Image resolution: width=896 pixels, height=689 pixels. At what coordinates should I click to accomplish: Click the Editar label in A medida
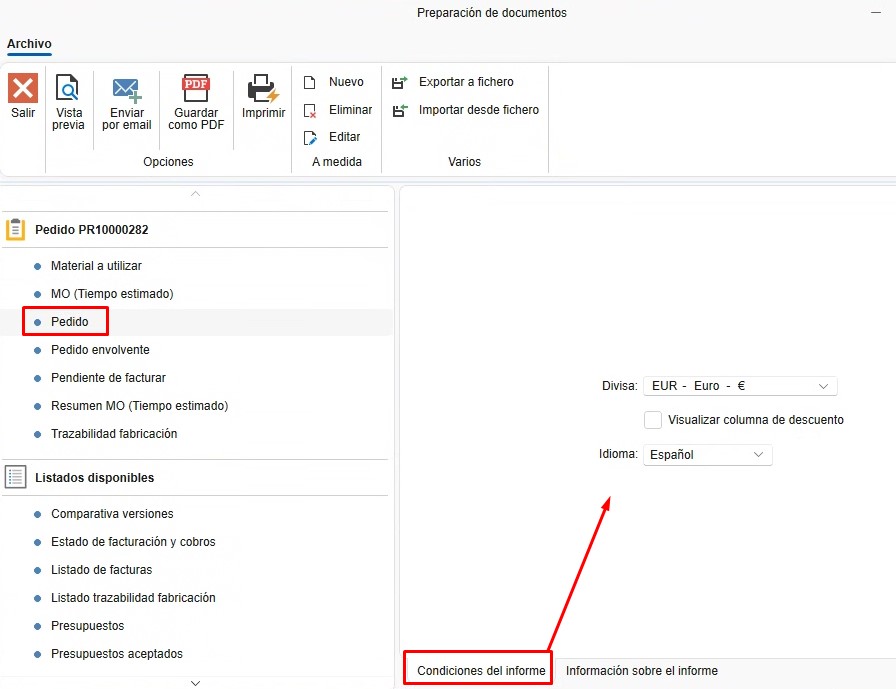(x=345, y=137)
